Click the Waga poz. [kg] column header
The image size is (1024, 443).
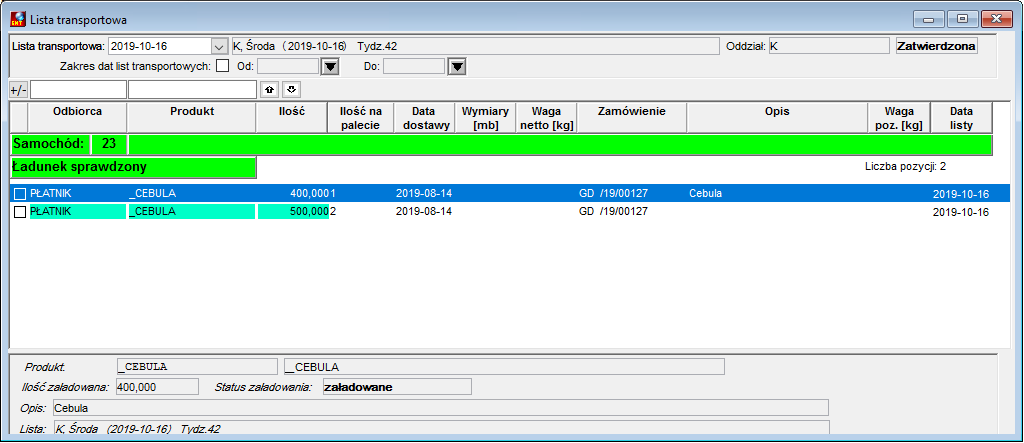pyautogui.click(x=899, y=118)
